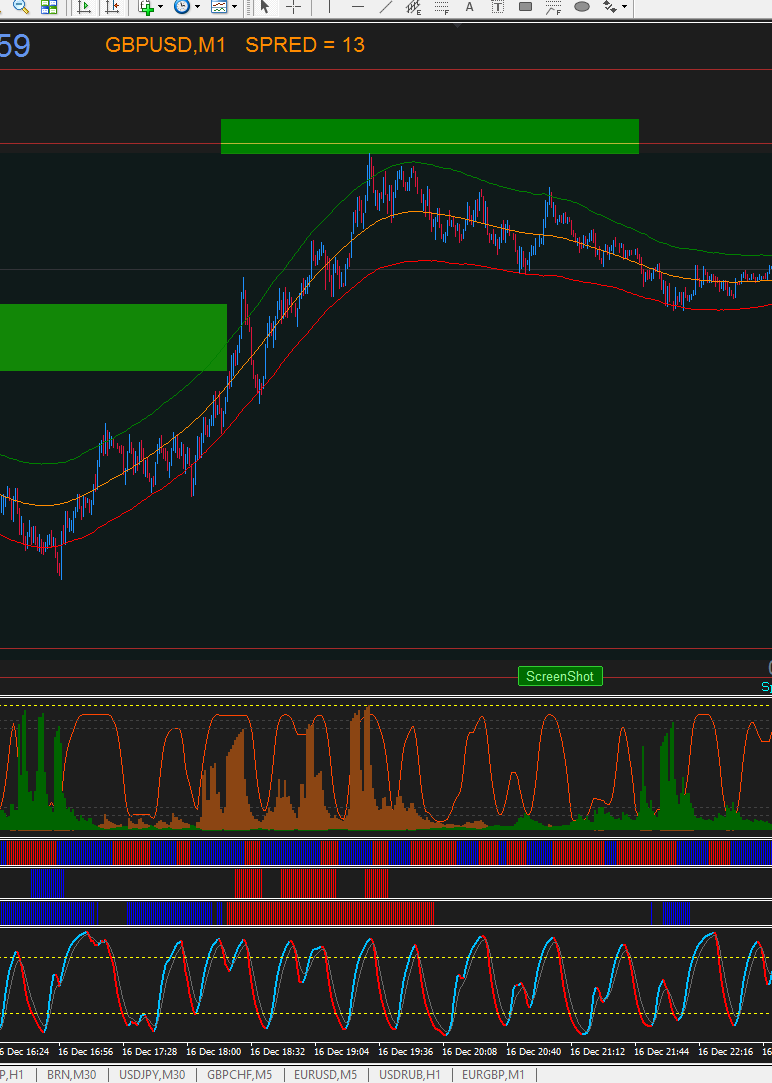The width and height of the screenshot is (772, 1083).
Task: Click the 16 Dec 21:12 time label
Action: [x=597, y=1051]
